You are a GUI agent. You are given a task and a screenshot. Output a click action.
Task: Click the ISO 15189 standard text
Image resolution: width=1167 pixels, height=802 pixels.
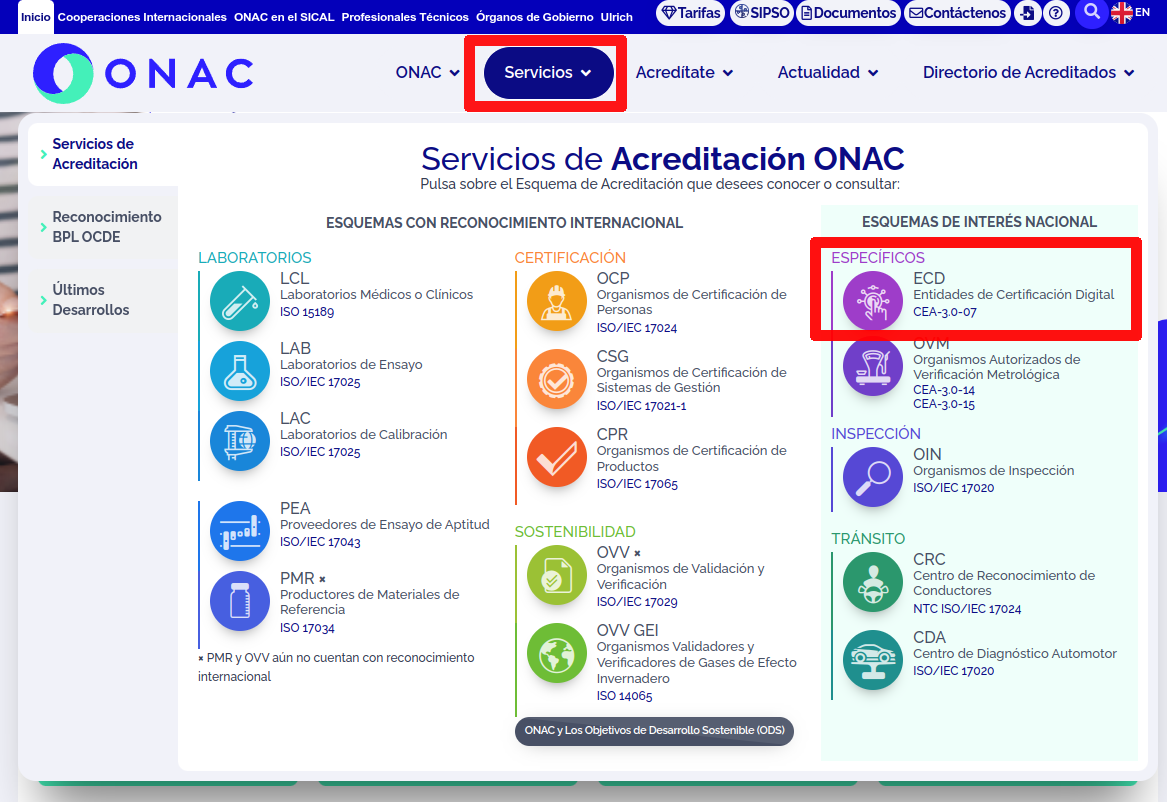click(x=307, y=312)
